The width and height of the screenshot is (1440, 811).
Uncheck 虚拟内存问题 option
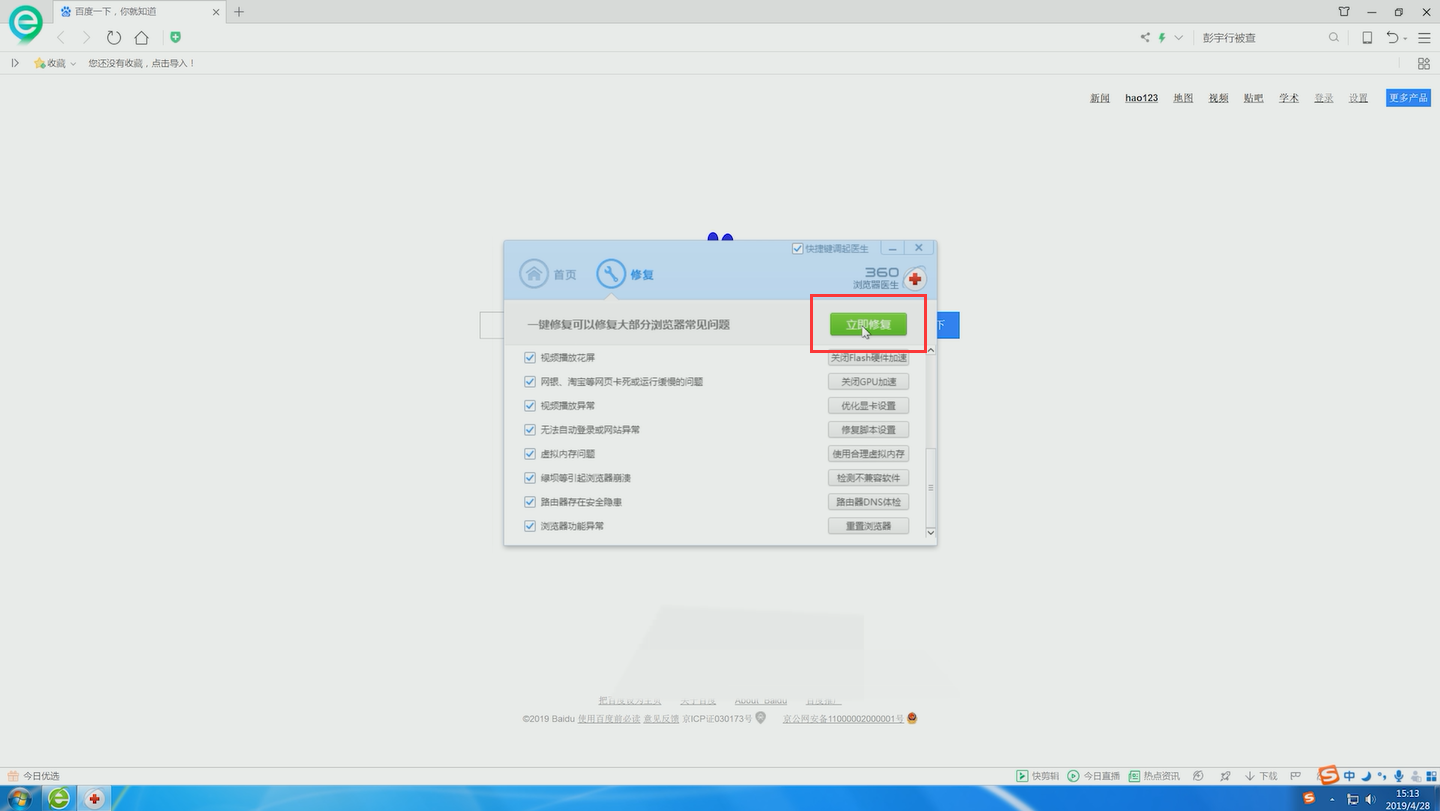pos(530,454)
